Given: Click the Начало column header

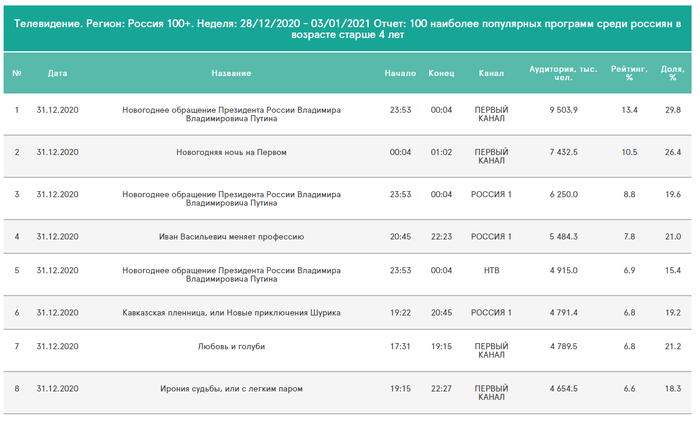Looking at the screenshot, I should point(400,73).
